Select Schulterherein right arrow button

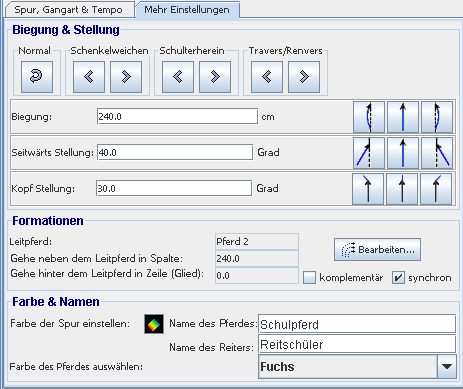pyautogui.click(x=215, y=77)
